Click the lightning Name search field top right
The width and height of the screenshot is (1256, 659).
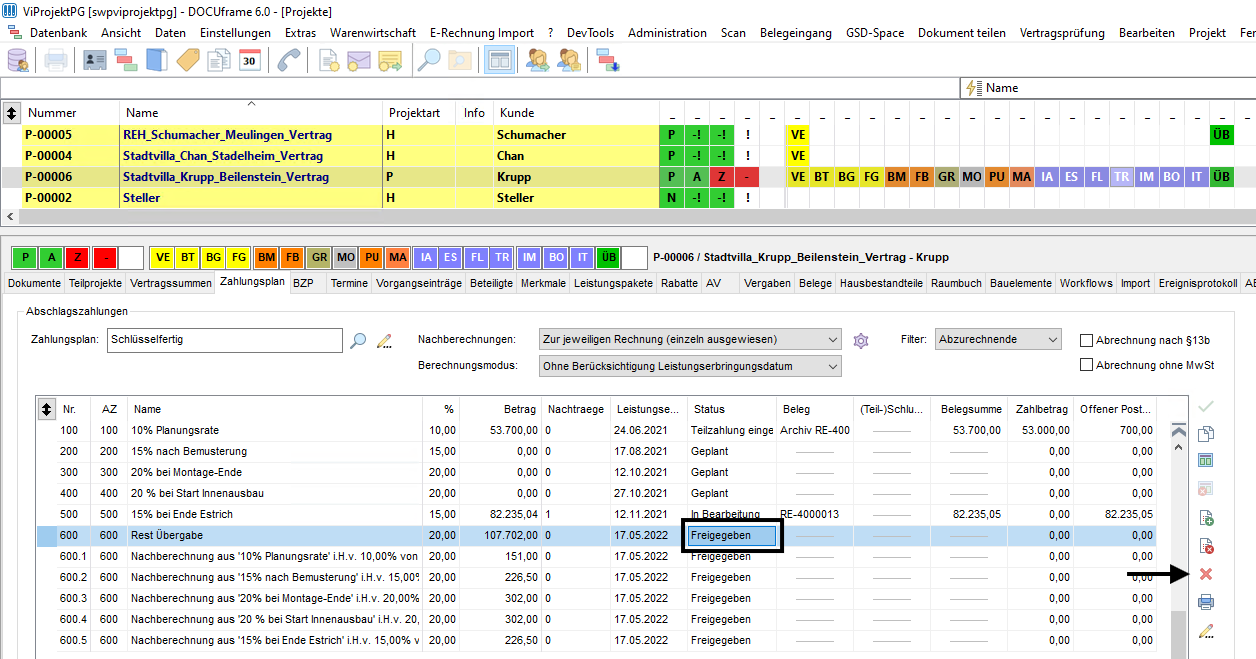coord(1108,88)
